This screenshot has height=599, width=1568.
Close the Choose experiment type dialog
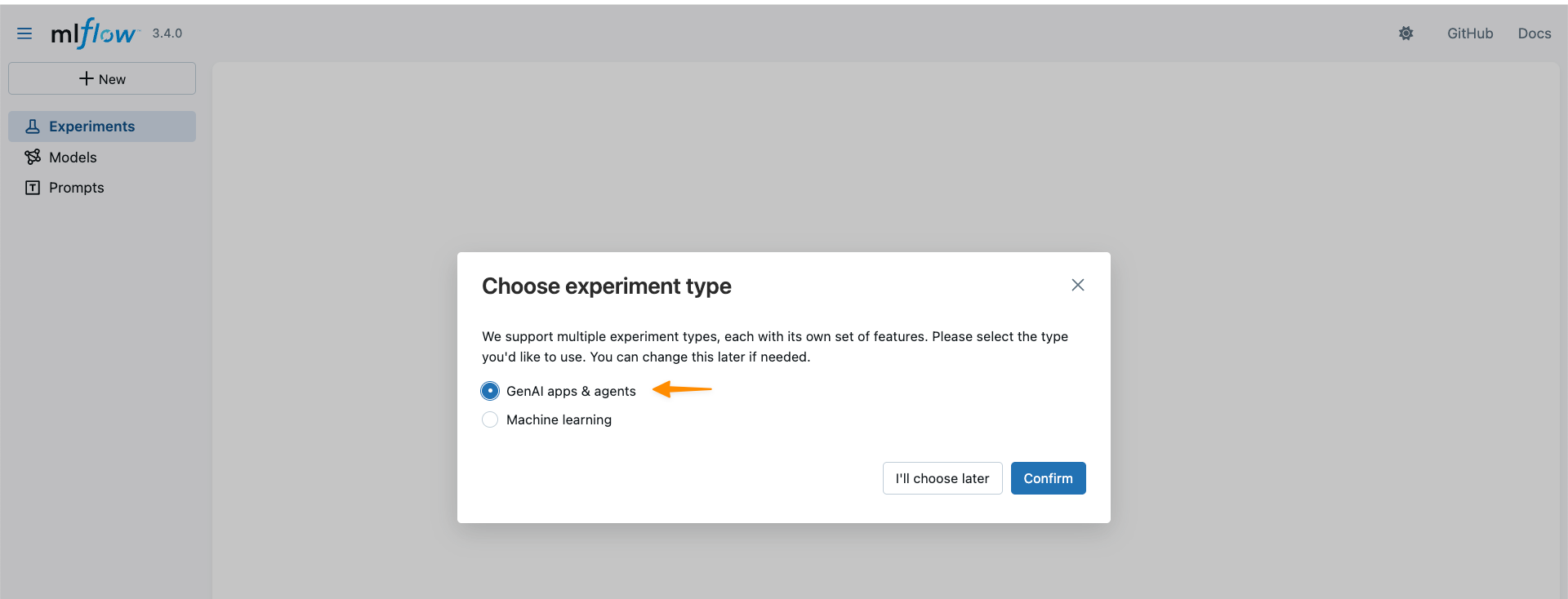tap(1077, 285)
